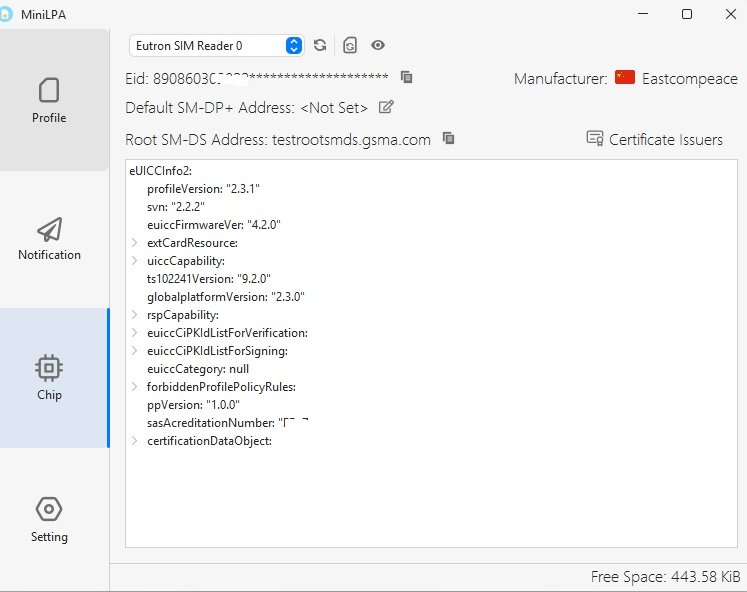Screen dimensions: 747x592
Task: Toggle Eid visibility with the eye icon
Action: [378, 45]
